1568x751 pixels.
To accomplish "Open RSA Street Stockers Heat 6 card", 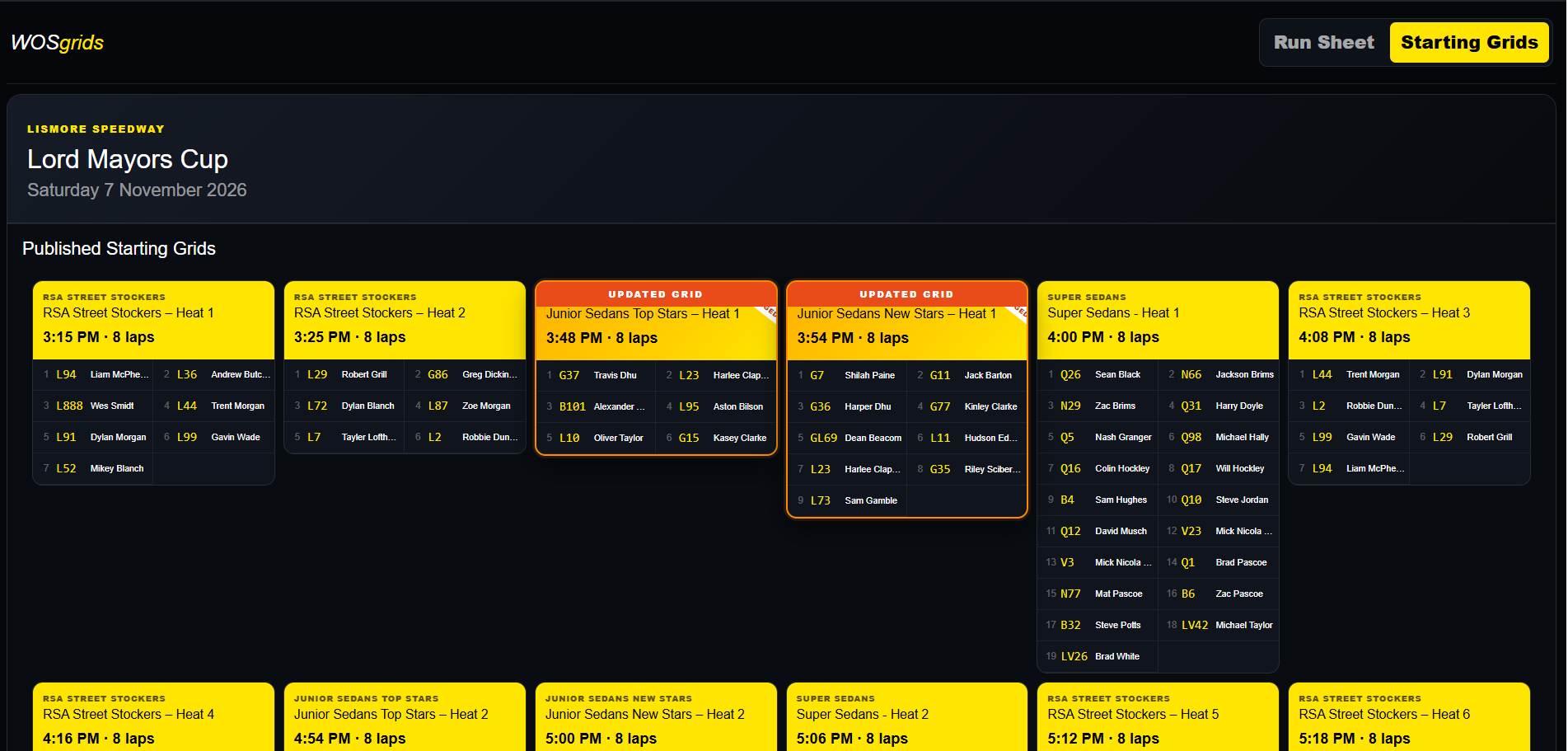I will (x=1409, y=717).
